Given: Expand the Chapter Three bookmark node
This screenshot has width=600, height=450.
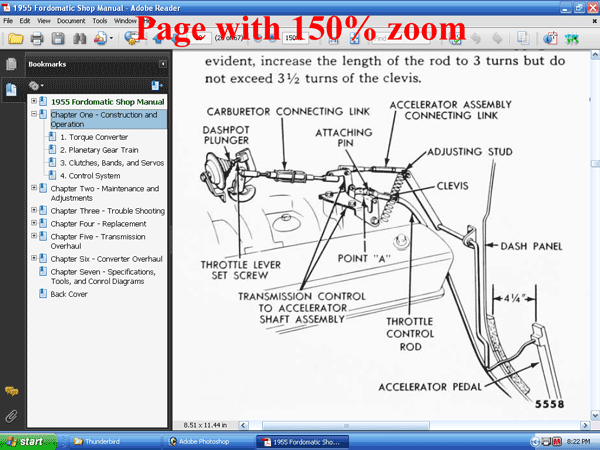Looking at the screenshot, I should coord(34,210).
